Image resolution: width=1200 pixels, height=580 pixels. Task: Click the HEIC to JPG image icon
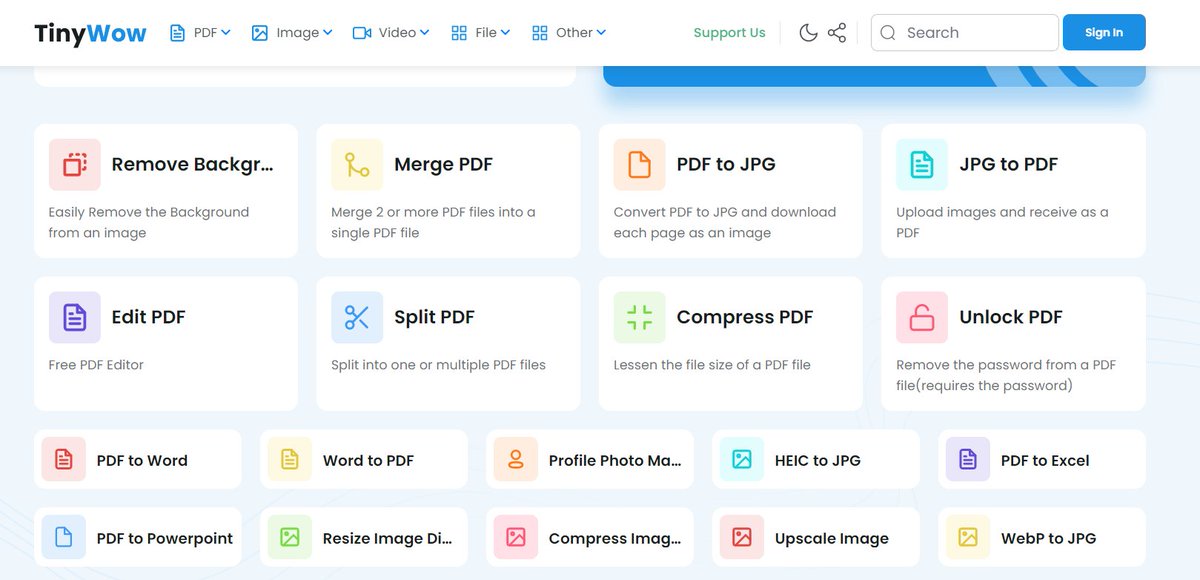point(742,460)
